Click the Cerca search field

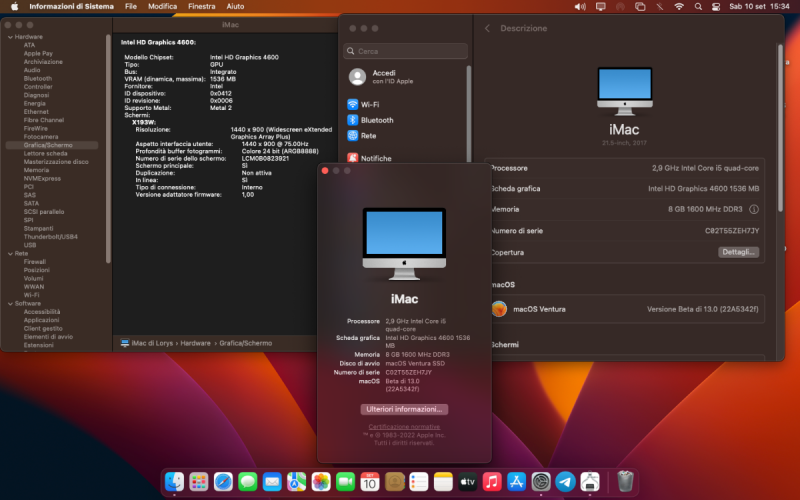point(405,50)
